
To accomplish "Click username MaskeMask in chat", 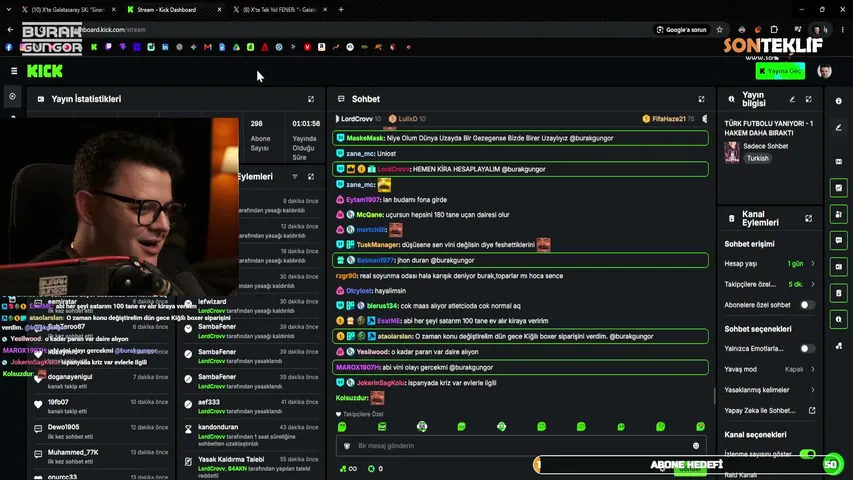I will (364, 138).
